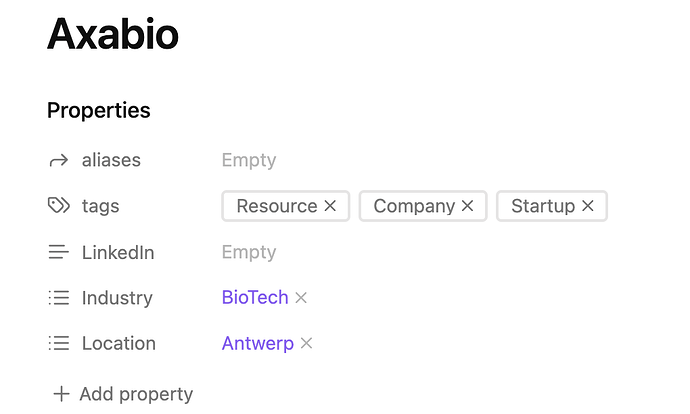Click the aliases property arrow icon
Image resolution: width=690 pixels, height=414 pixels.
click(59, 160)
